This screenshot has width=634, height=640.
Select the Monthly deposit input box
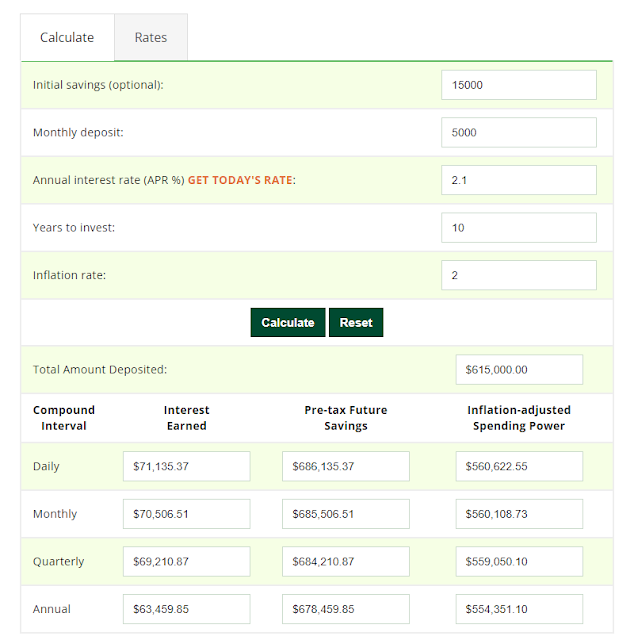[518, 132]
